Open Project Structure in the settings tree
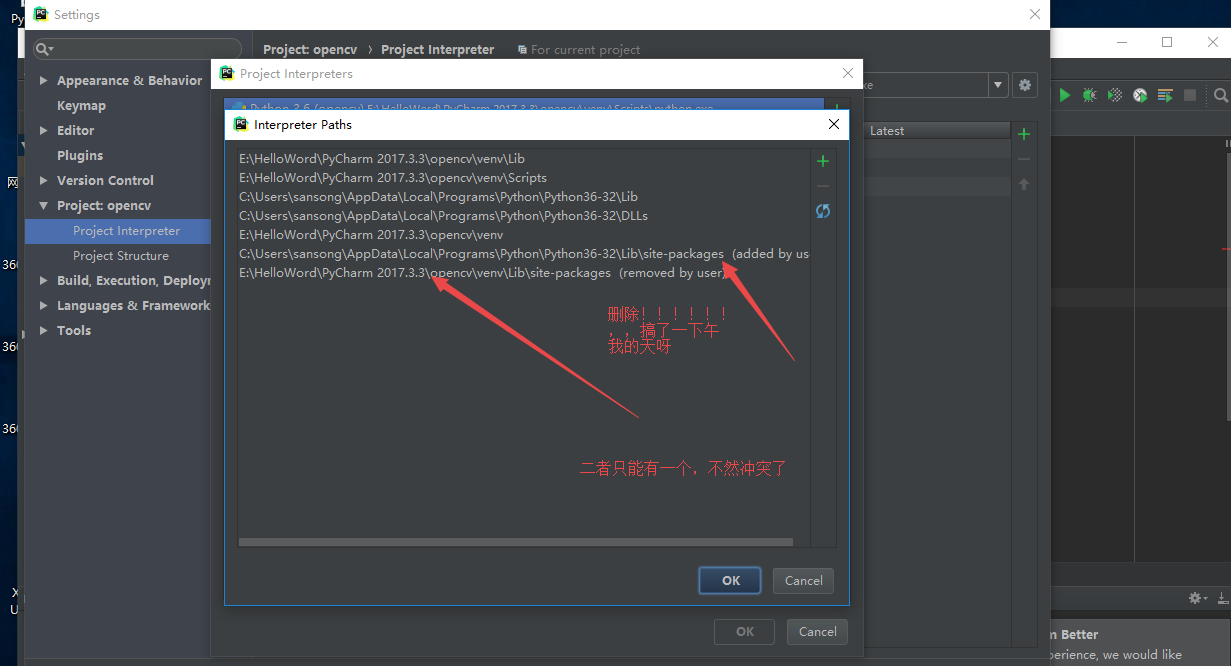The width and height of the screenshot is (1231, 666). click(121, 256)
